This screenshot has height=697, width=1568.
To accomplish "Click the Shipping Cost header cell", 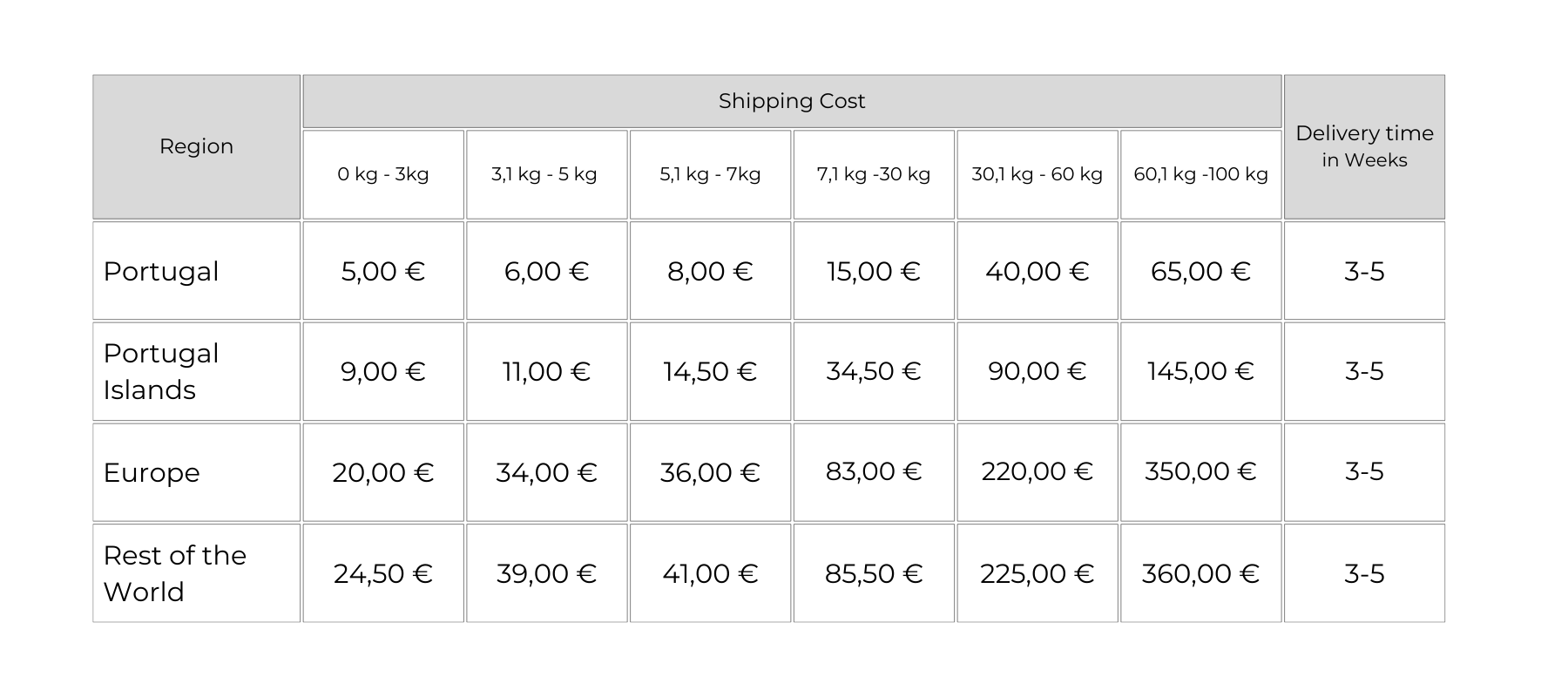I will (x=792, y=101).
